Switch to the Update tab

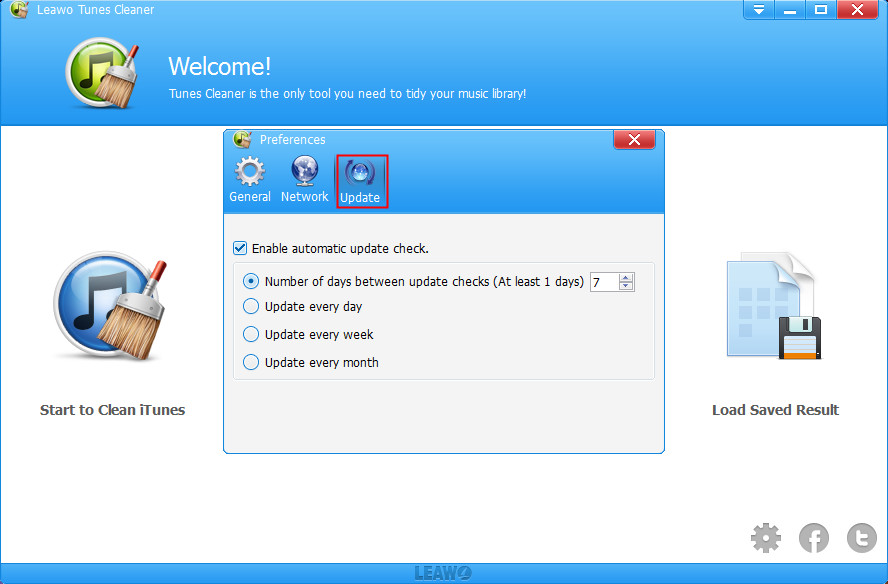(x=361, y=181)
